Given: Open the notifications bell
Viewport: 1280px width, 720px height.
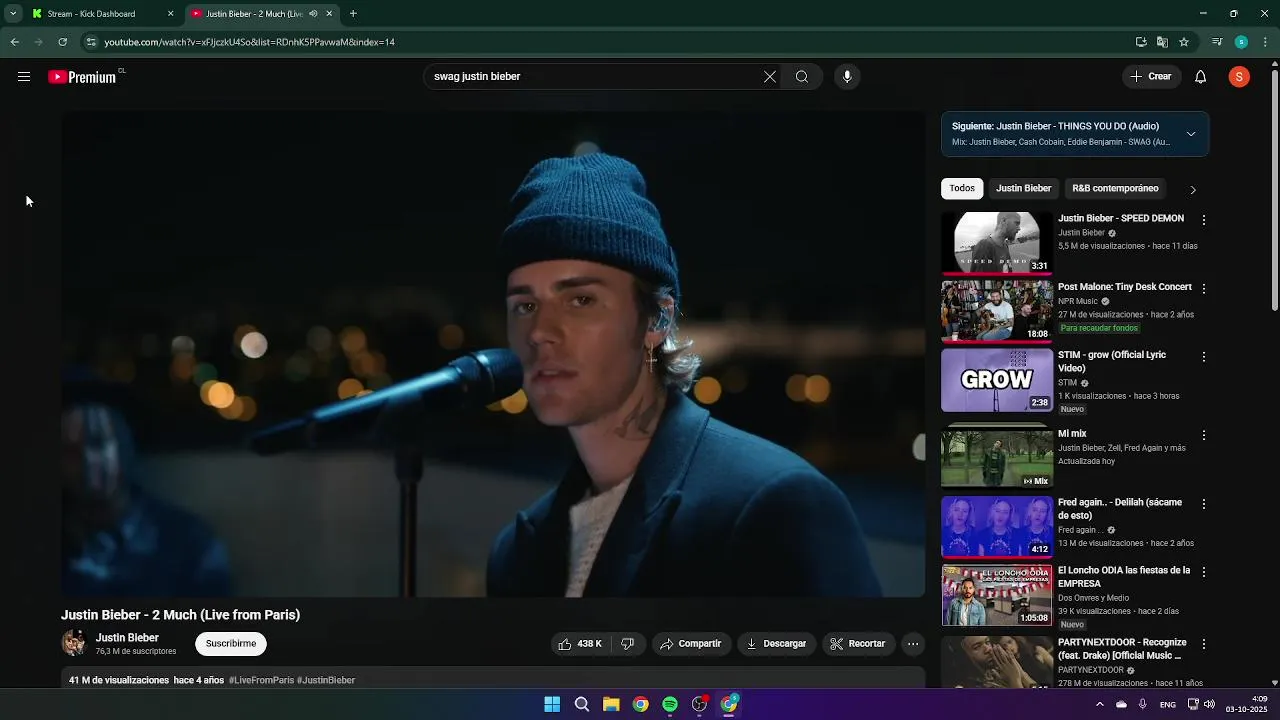Looking at the screenshot, I should point(1201,77).
